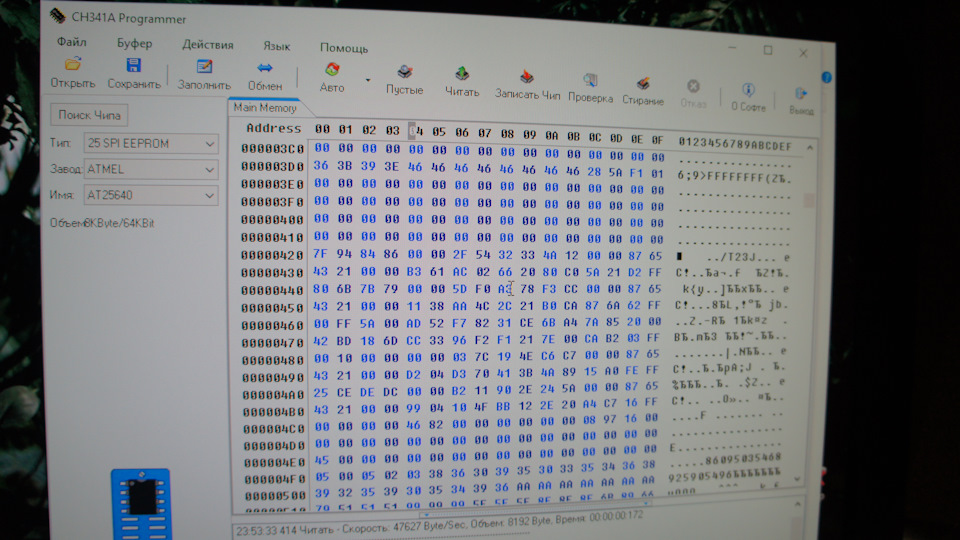Click byte 25 in row 000004A0
This screenshot has width=960, height=540.
321,392
